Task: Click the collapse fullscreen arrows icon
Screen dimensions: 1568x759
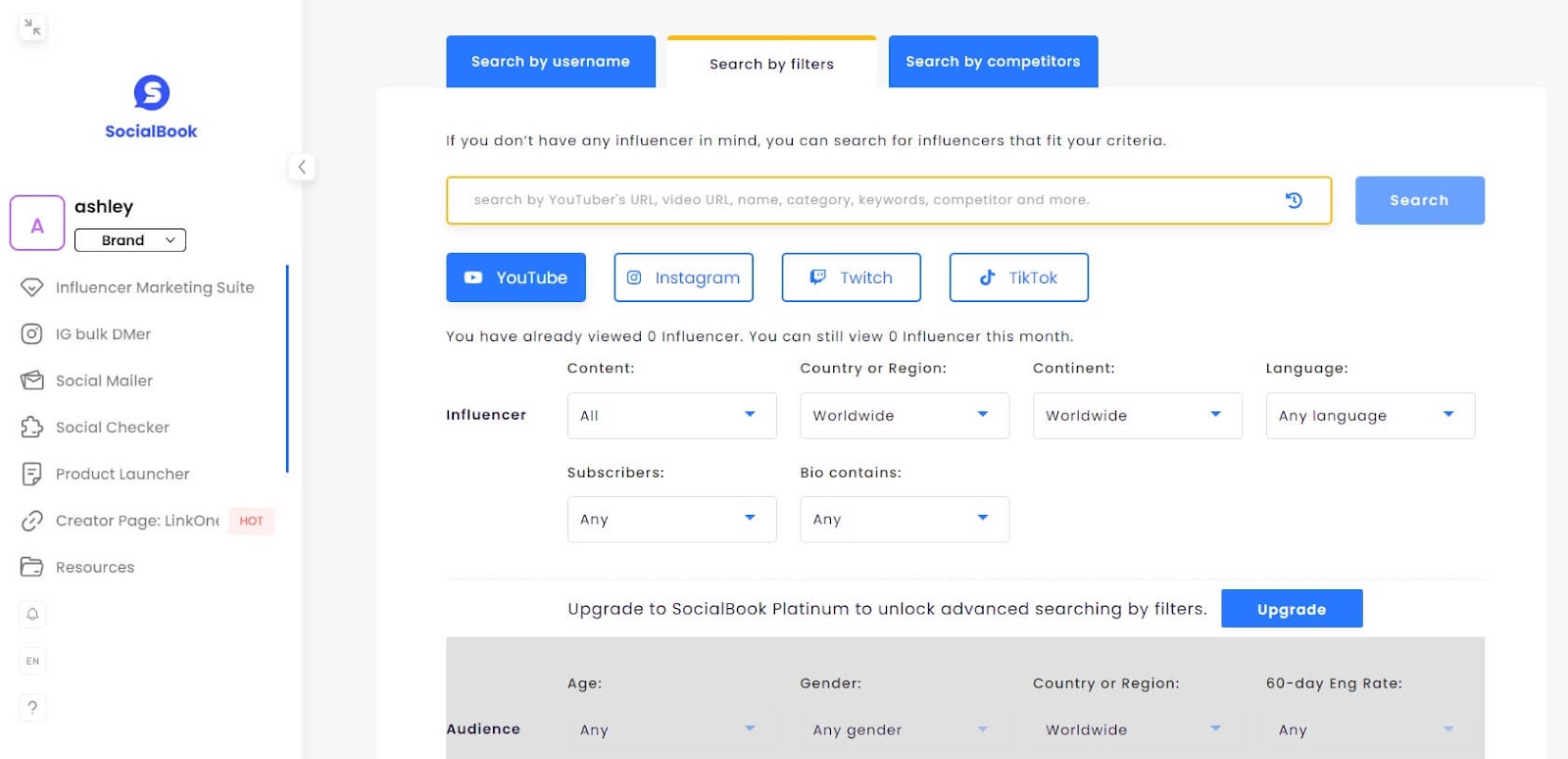Action: 32,26
